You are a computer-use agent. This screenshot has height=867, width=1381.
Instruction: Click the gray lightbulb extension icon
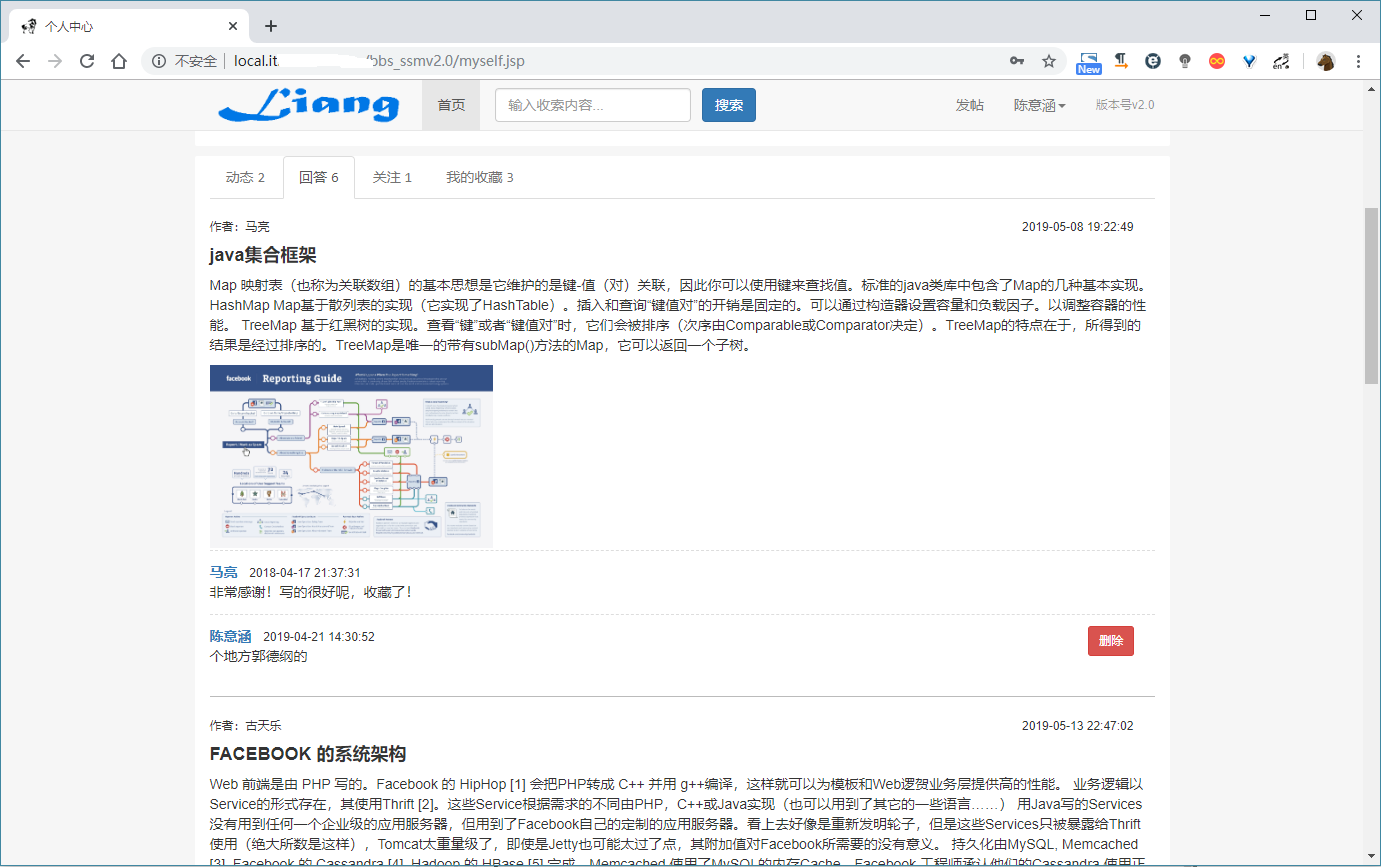point(1185,61)
